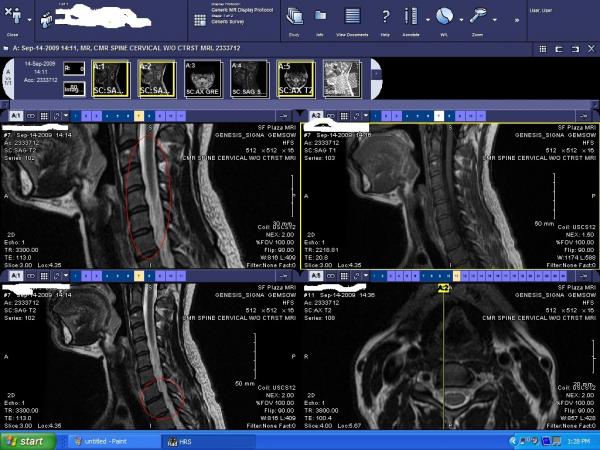
Task: Click the A:2 viewport label tab
Action: [x=313, y=116]
